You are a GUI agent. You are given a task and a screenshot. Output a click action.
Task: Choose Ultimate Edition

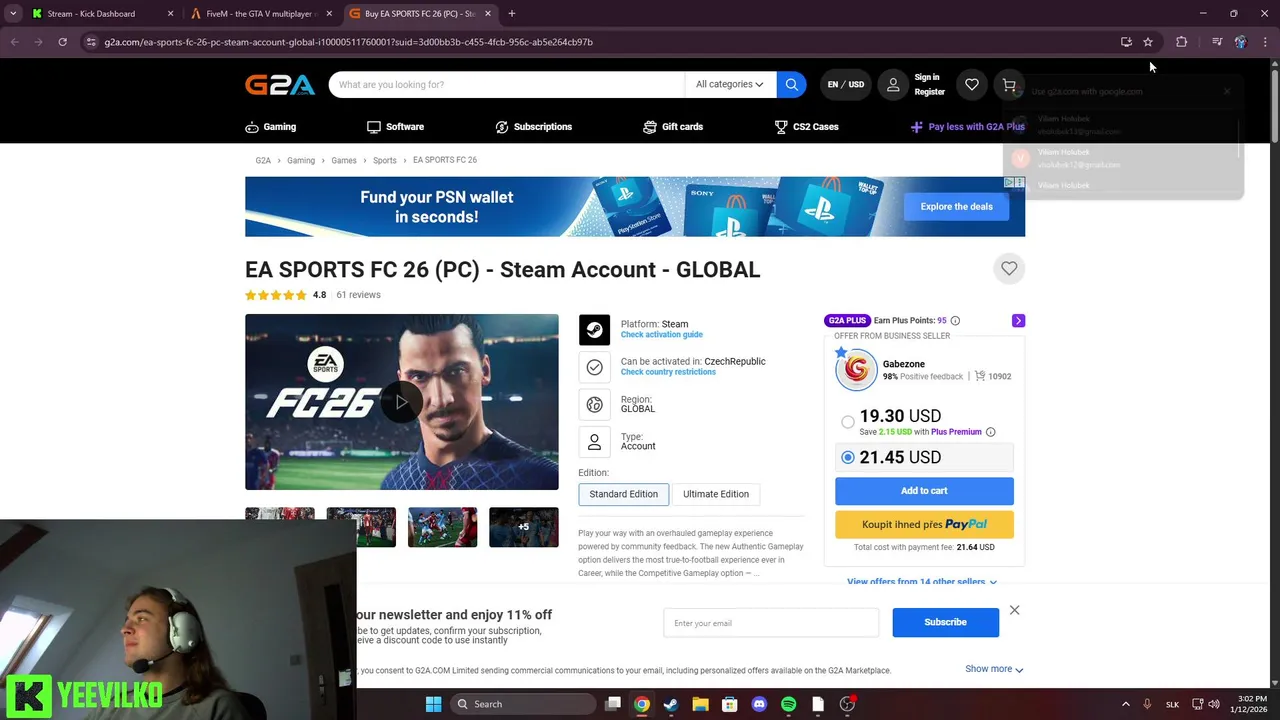(x=716, y=494)
